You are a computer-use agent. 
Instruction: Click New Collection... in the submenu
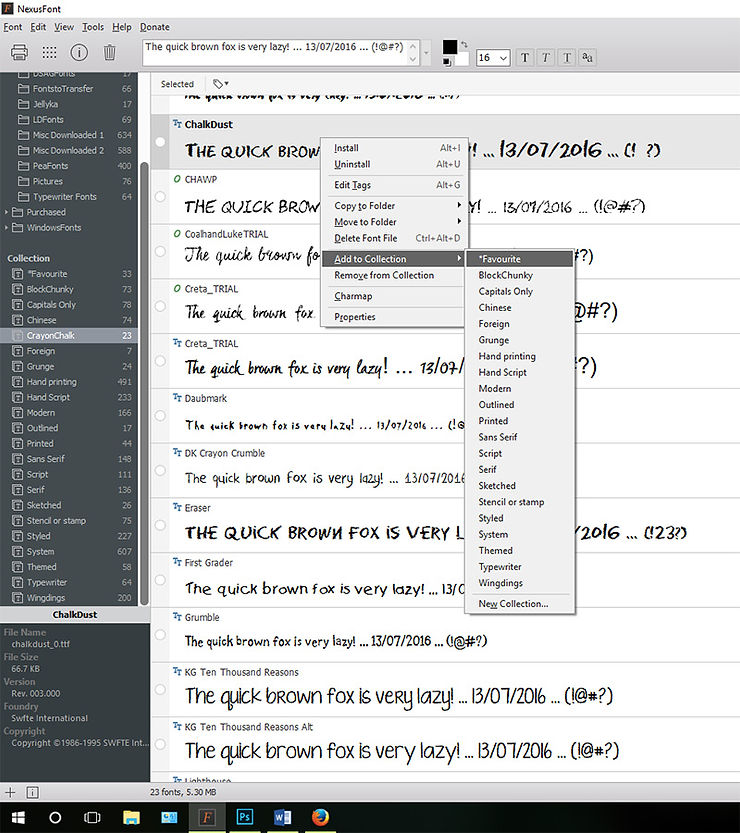tap(513, 604)
